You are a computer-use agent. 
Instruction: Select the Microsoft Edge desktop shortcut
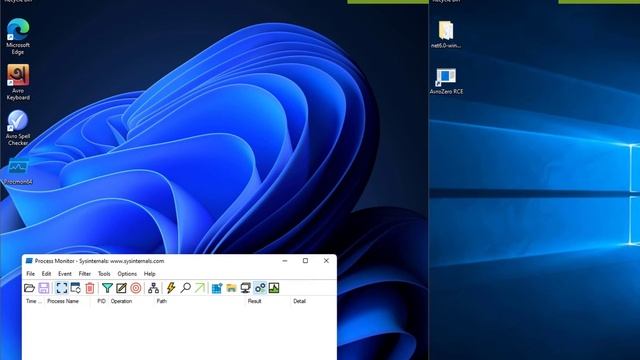point(18,37)
